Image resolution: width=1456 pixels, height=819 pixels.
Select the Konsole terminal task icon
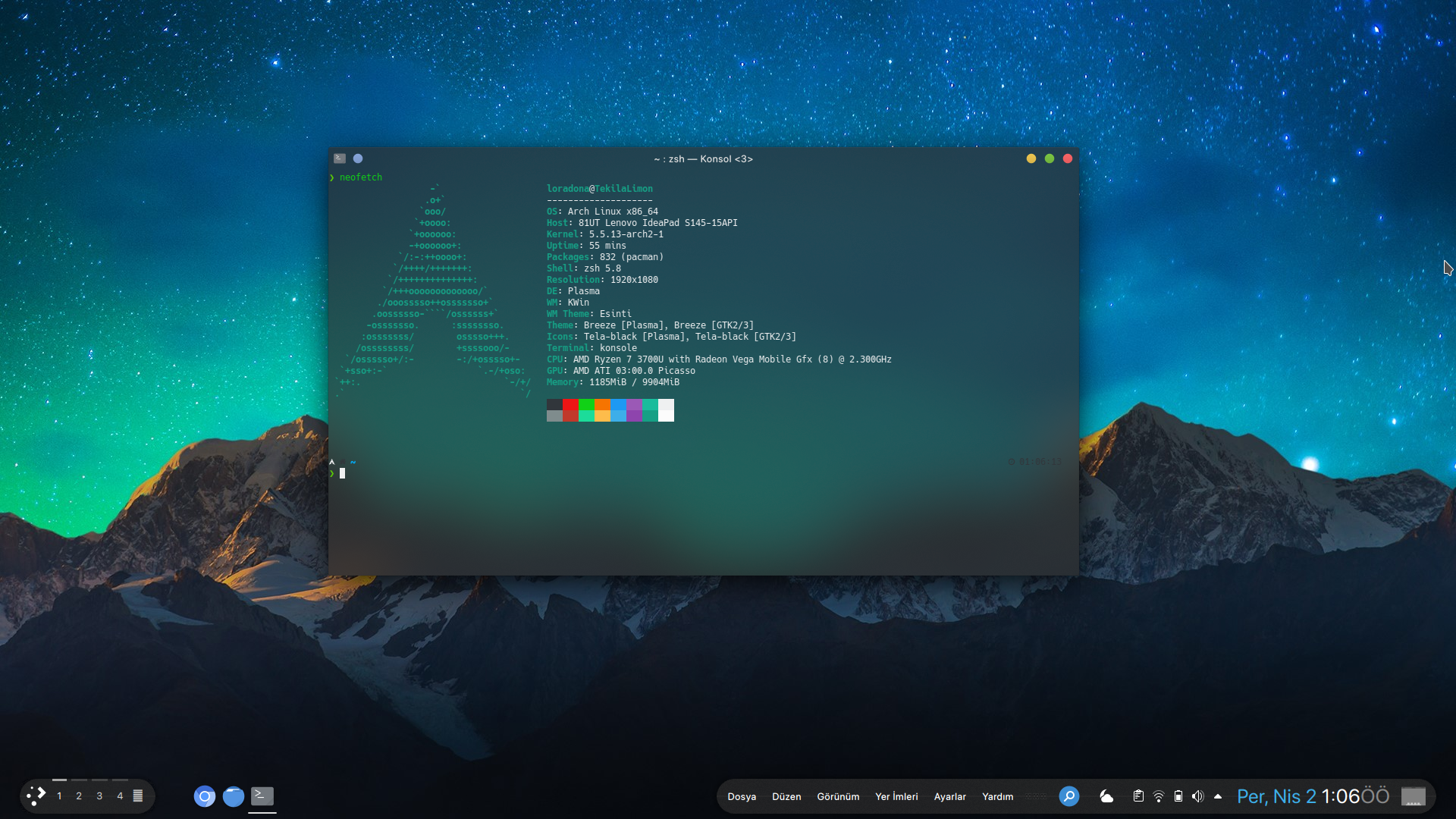262,795
